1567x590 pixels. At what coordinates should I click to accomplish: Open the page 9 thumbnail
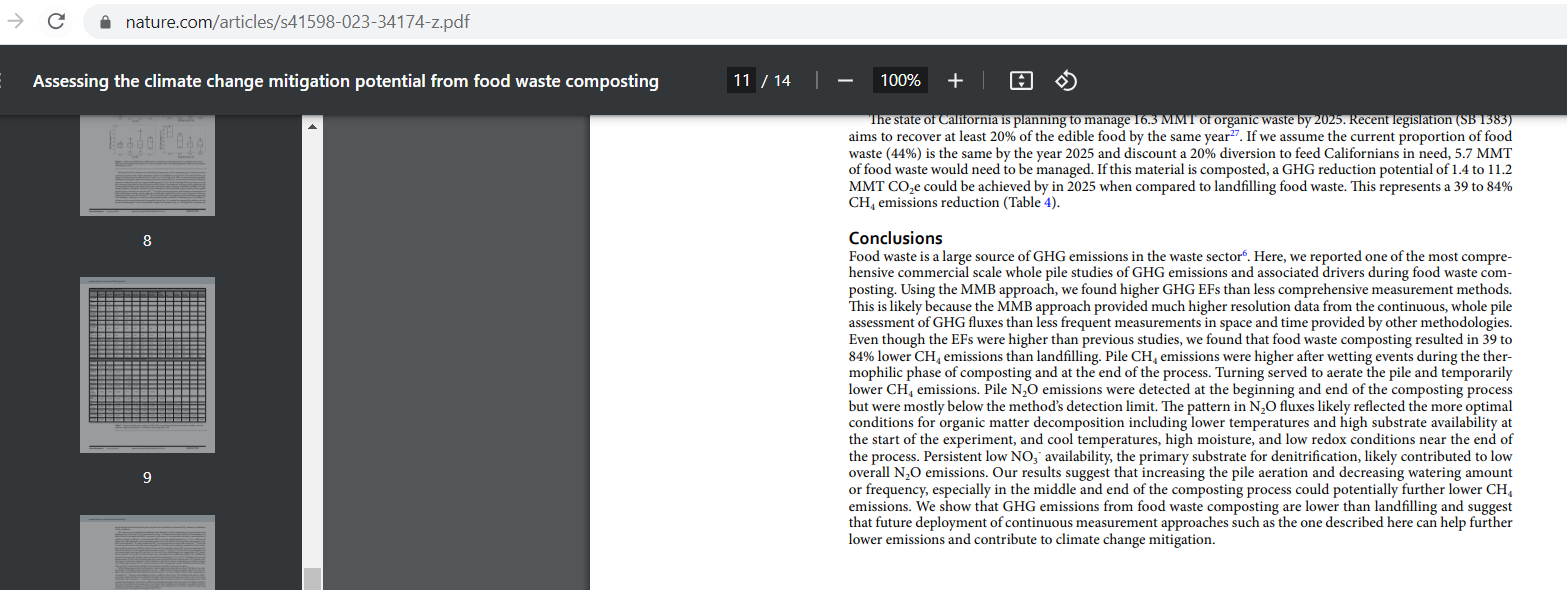pos(147,365)
